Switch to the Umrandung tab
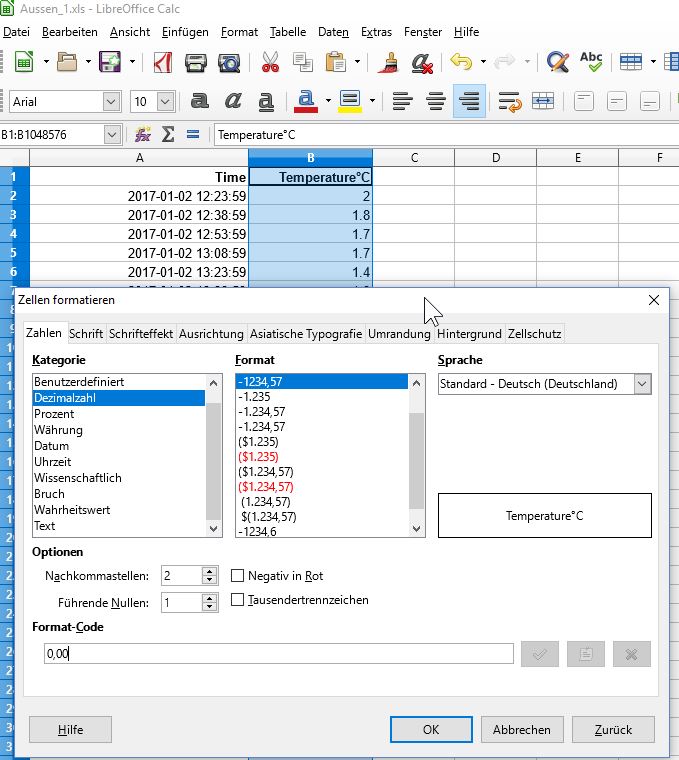 pos(399,333)
